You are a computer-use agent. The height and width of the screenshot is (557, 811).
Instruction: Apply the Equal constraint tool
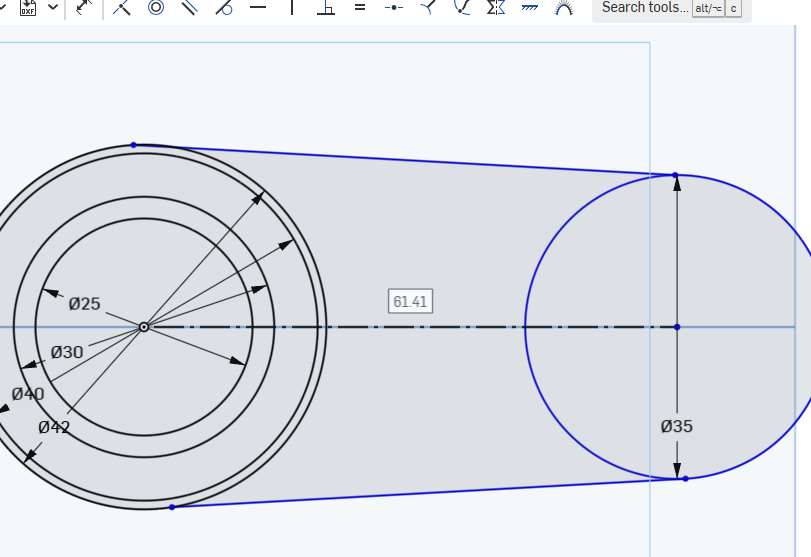pyautogui.click(x=360, y=7)
